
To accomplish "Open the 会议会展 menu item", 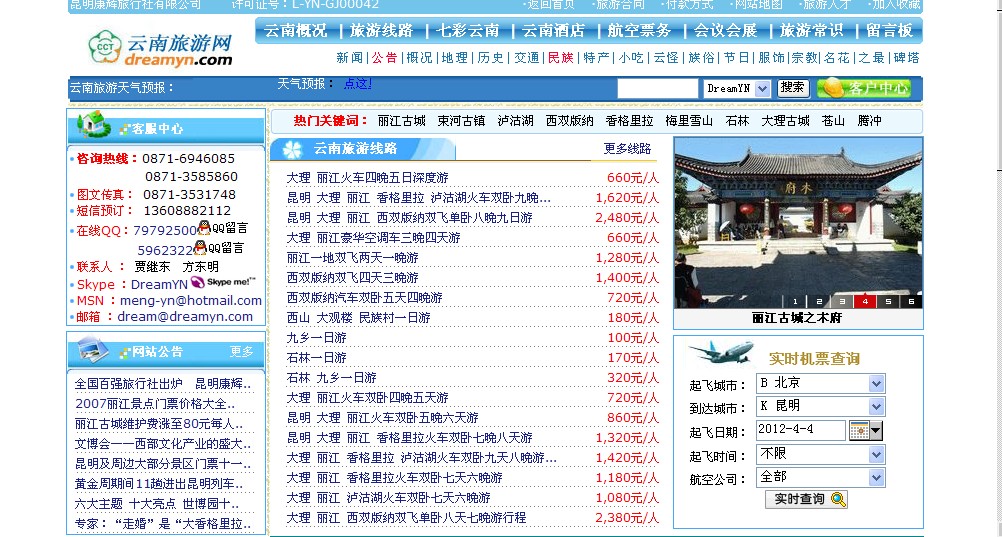I will (x=725, y=31).
